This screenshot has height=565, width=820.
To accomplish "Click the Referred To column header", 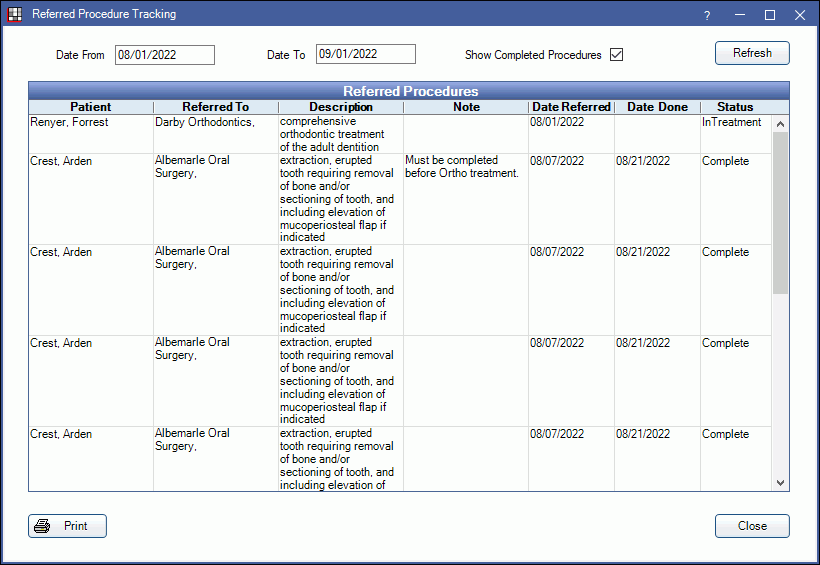I will pyautogui.click(x=216, y=107).
